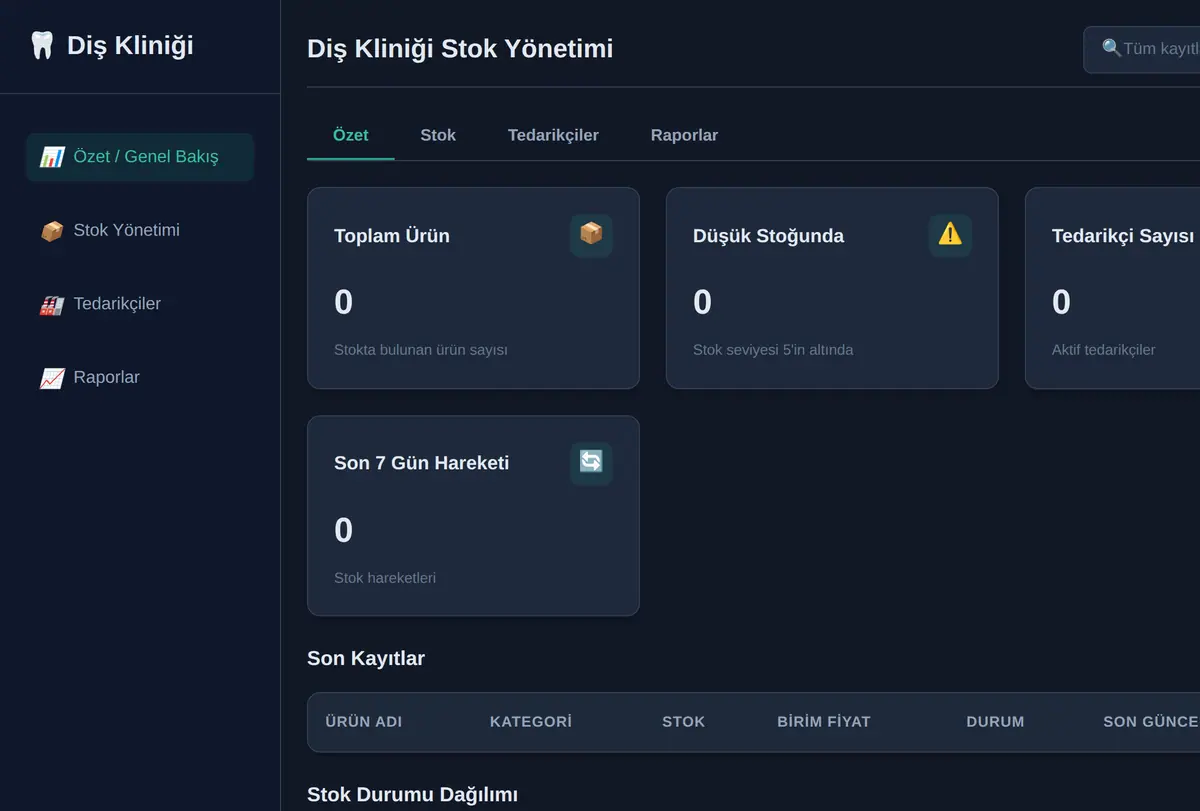Click the Stok Yönetimi box icon
This screenshot has height=811, width=1200.
click(x=52, y=231)
